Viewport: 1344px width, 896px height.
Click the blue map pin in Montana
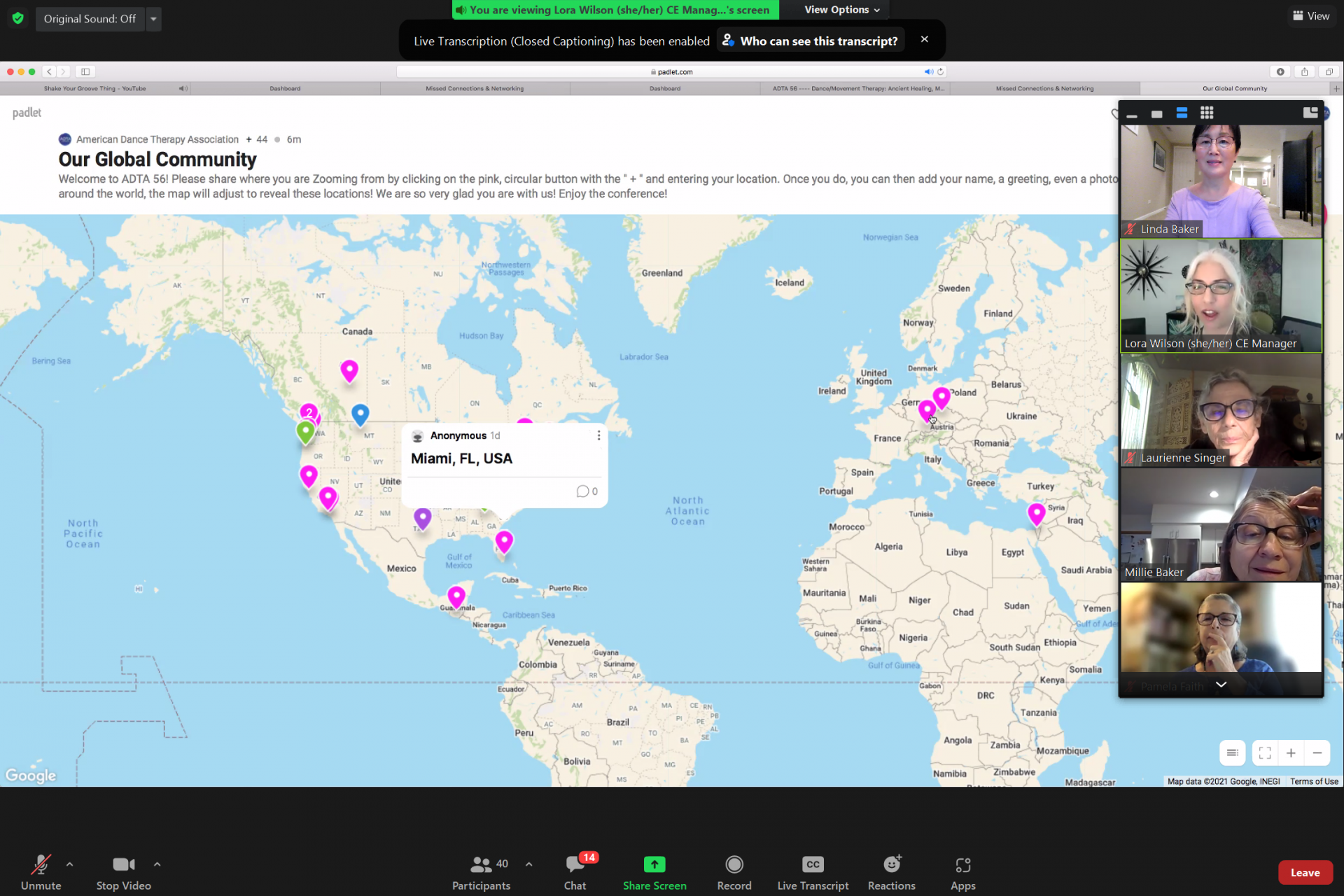click(x=360, y=414)
